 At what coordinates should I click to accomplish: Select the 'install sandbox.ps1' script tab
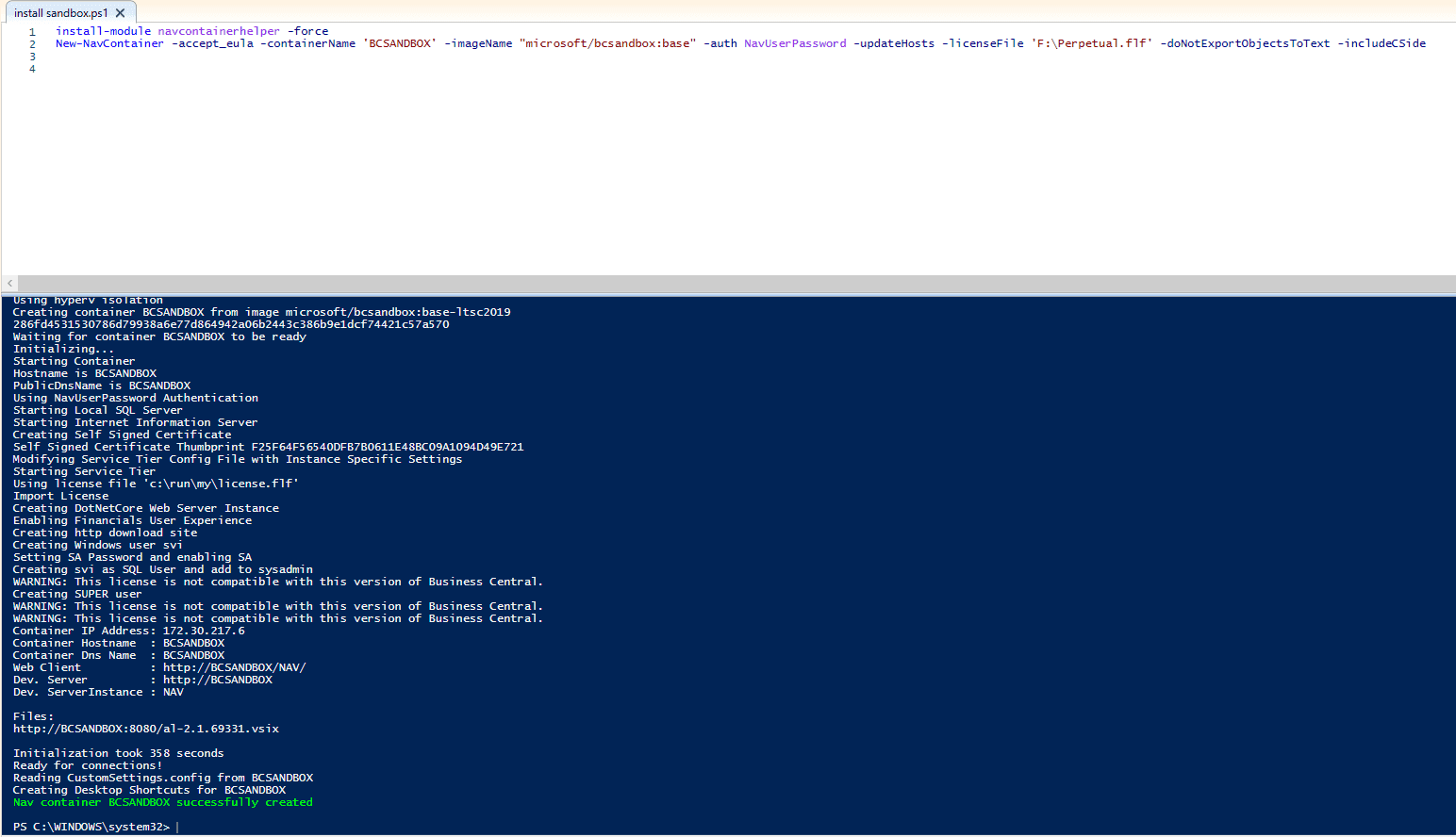coord(61,13)
